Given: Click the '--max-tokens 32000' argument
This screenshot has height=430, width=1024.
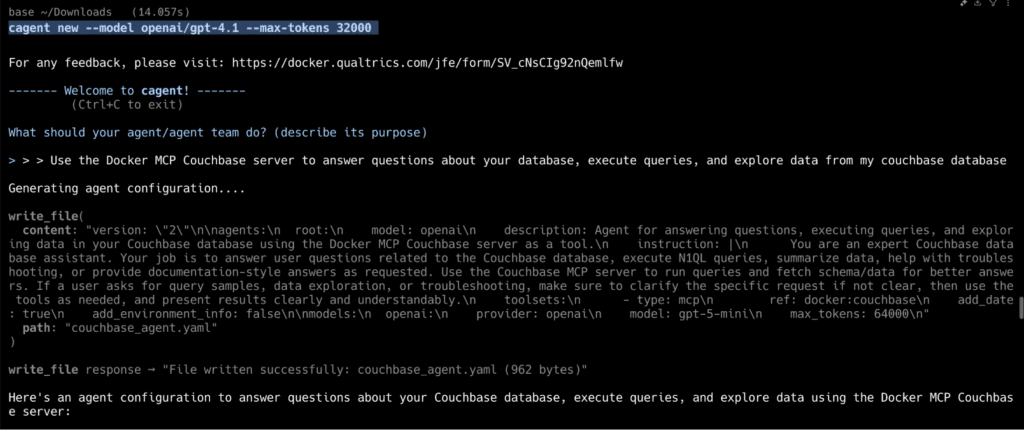Looking at the screenshot, I should [310, 28].
